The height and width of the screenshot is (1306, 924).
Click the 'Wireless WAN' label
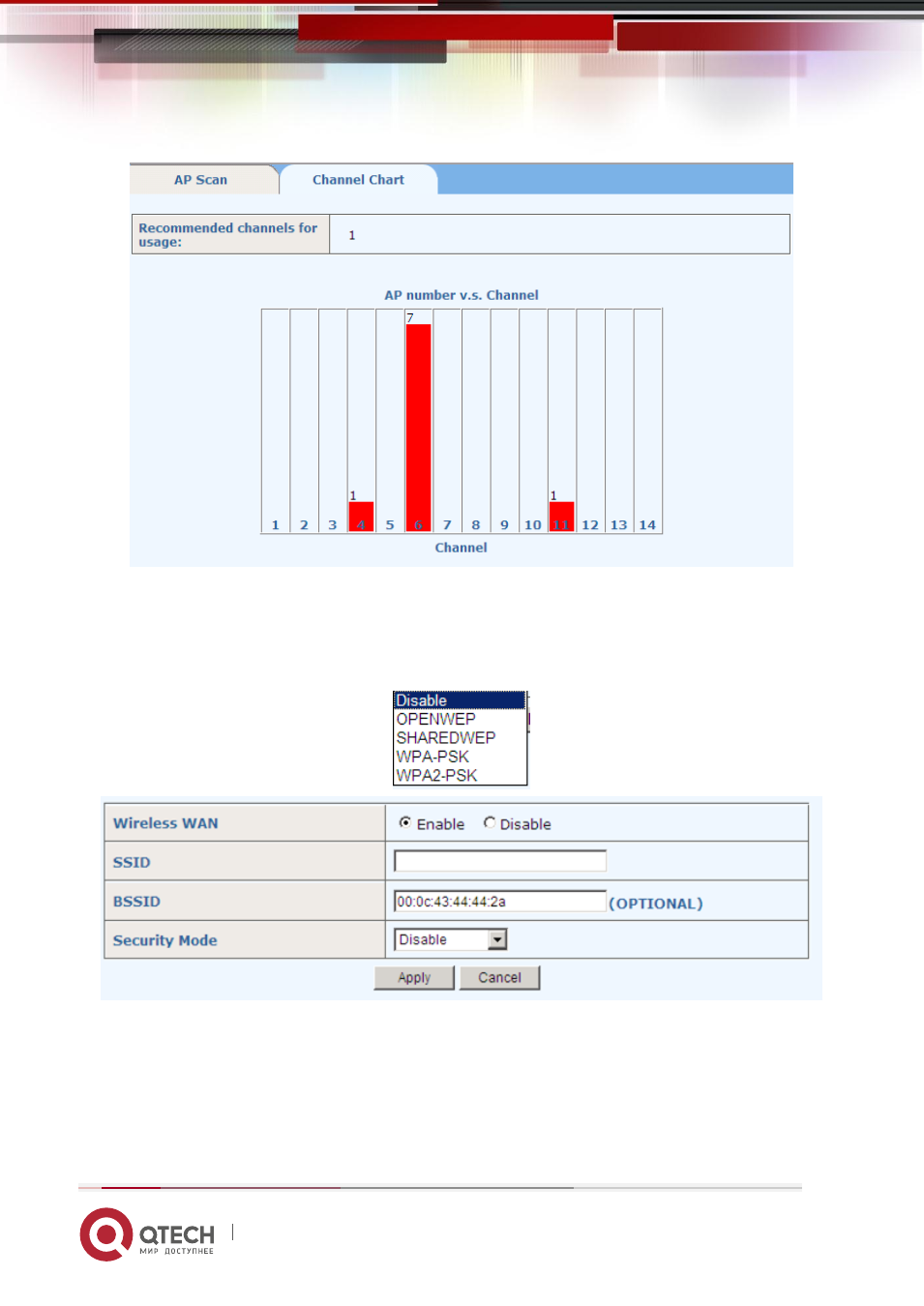[x=165, y=823]
